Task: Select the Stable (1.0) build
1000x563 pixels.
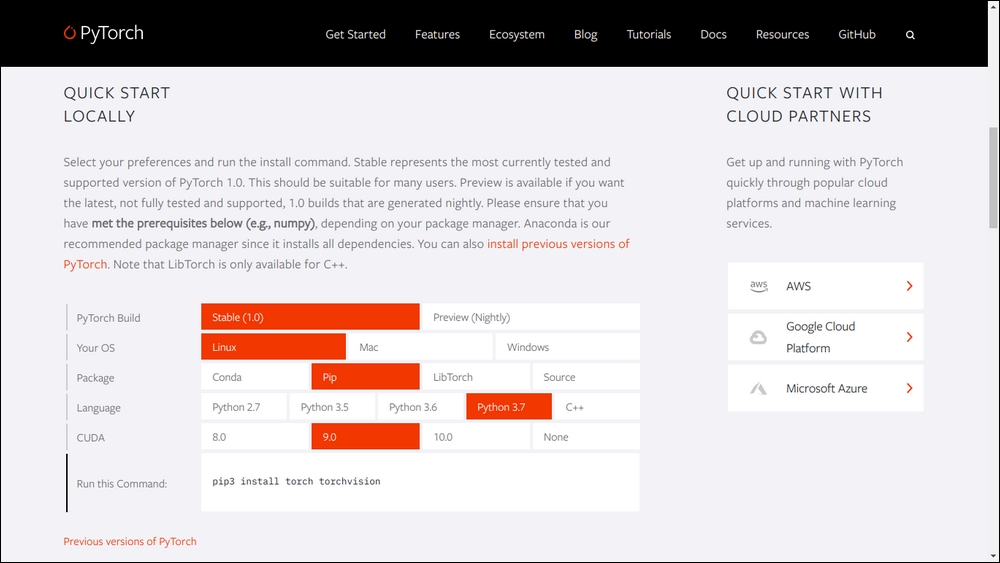Action: 310,317
